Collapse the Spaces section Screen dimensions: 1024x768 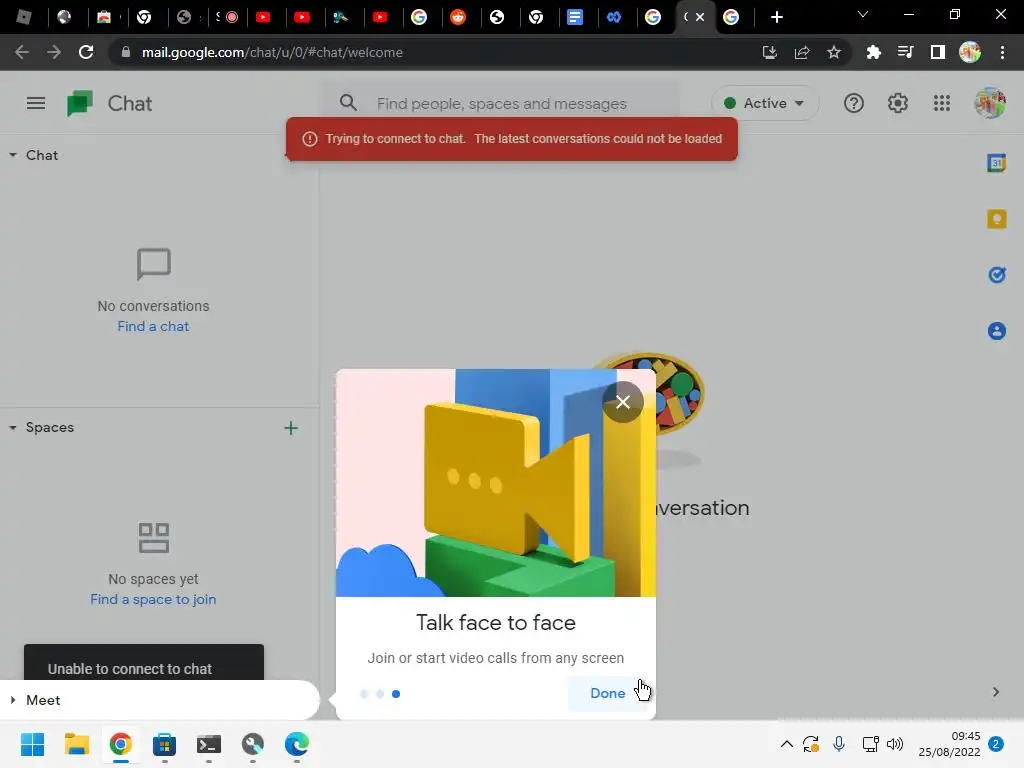[x=12, y=428]
